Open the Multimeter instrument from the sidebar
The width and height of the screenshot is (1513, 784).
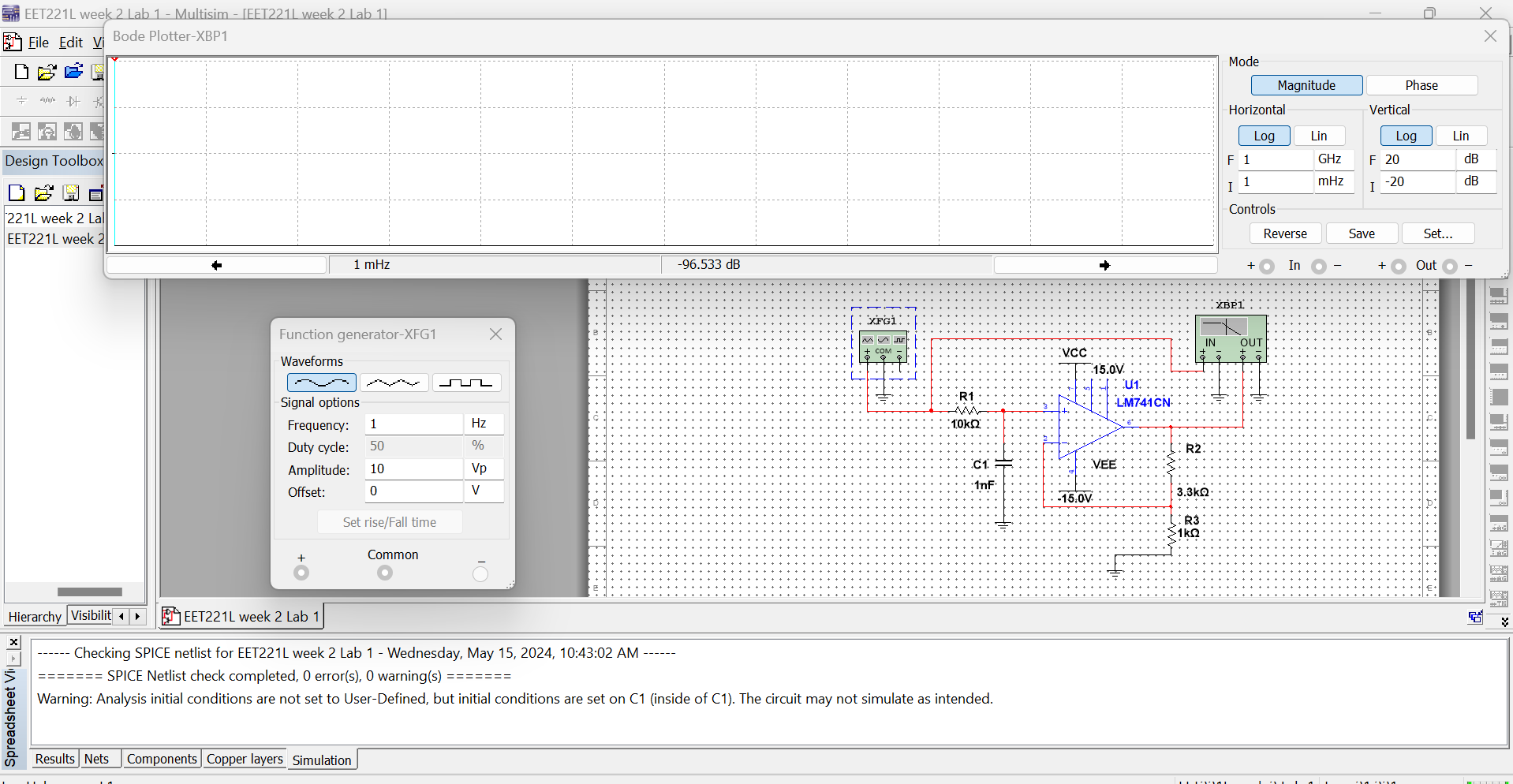click(x=1500, y=295)
